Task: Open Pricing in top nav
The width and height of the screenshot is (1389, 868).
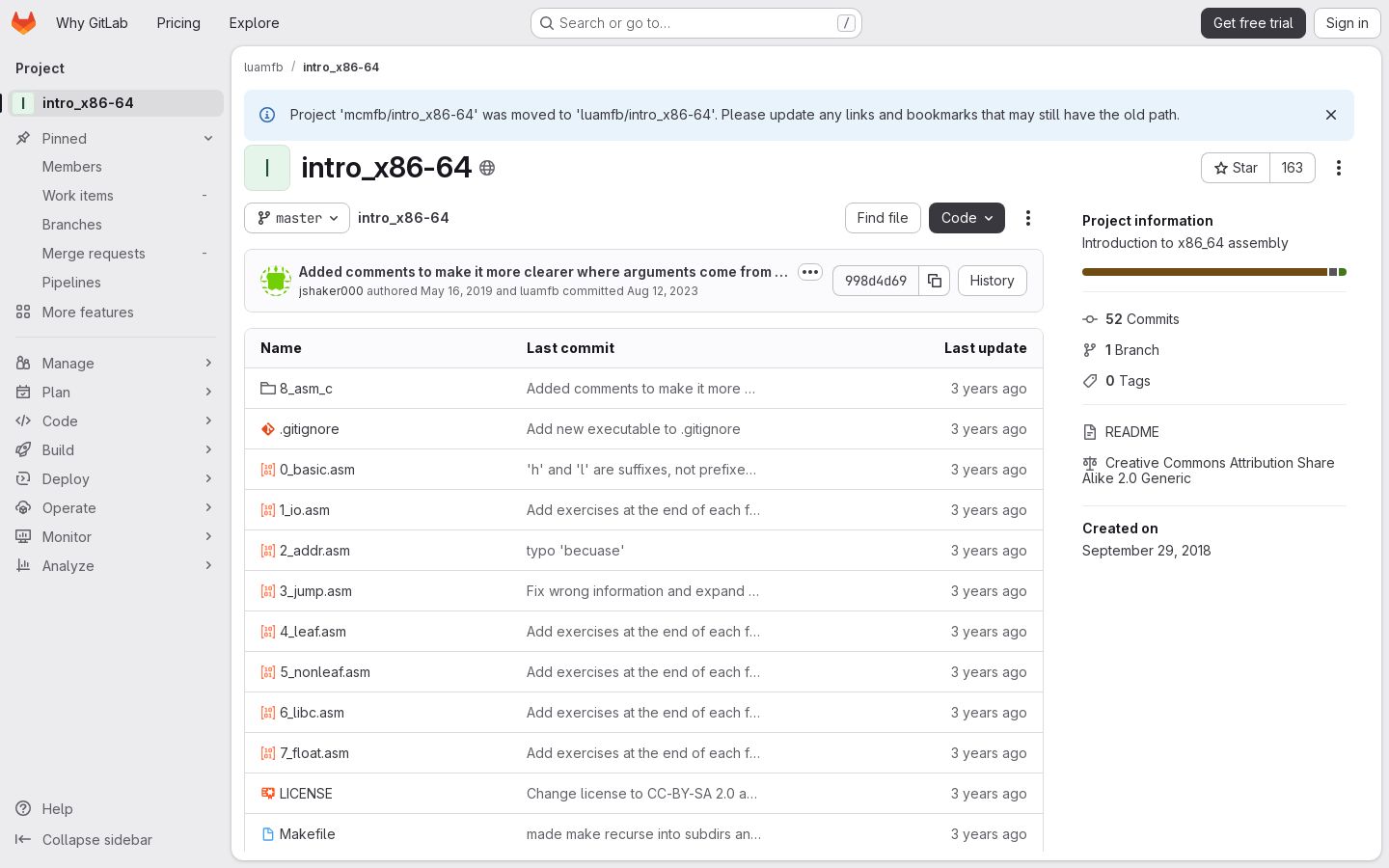Action: [178, 23]
